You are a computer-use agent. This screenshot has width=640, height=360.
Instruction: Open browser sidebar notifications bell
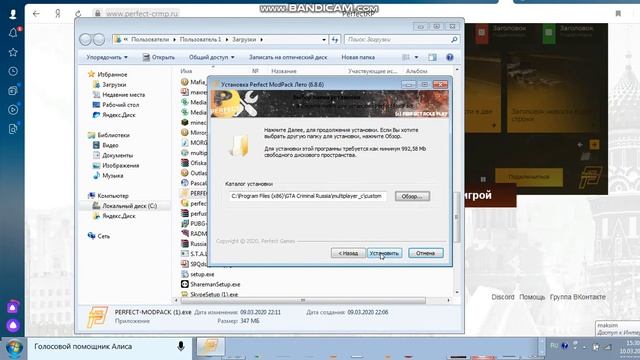click(x=13, y=33)
